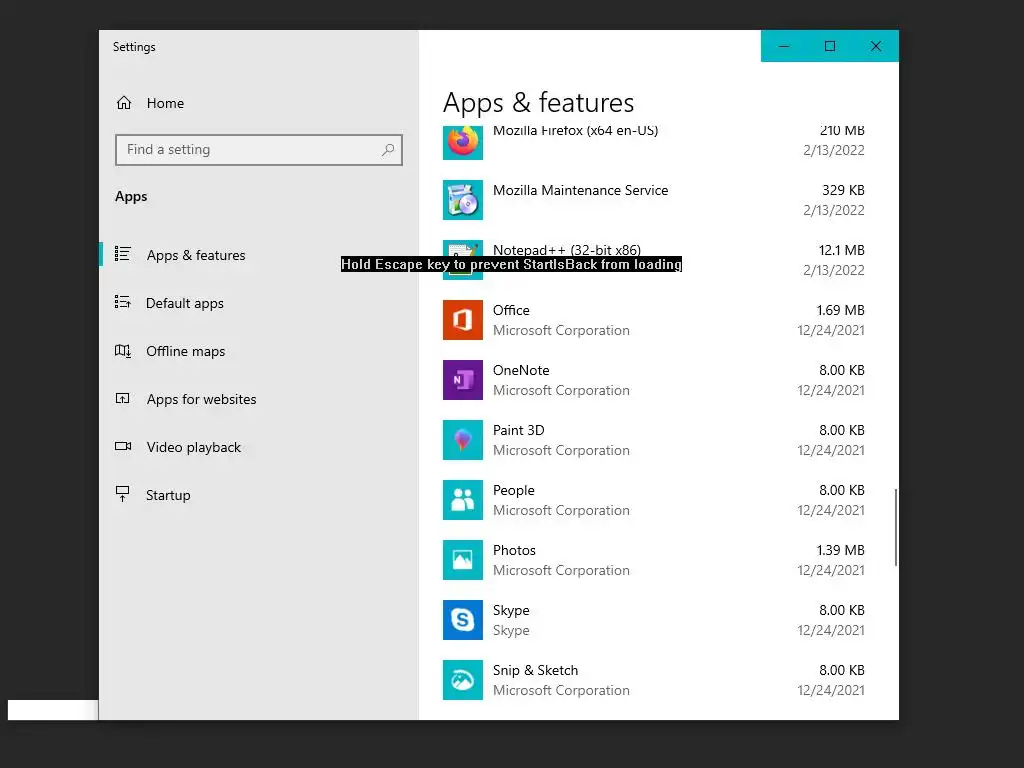Viewport: 1024px width, 768px height.
Task: Click the search magnifier icon
Action: coord(388,150)
